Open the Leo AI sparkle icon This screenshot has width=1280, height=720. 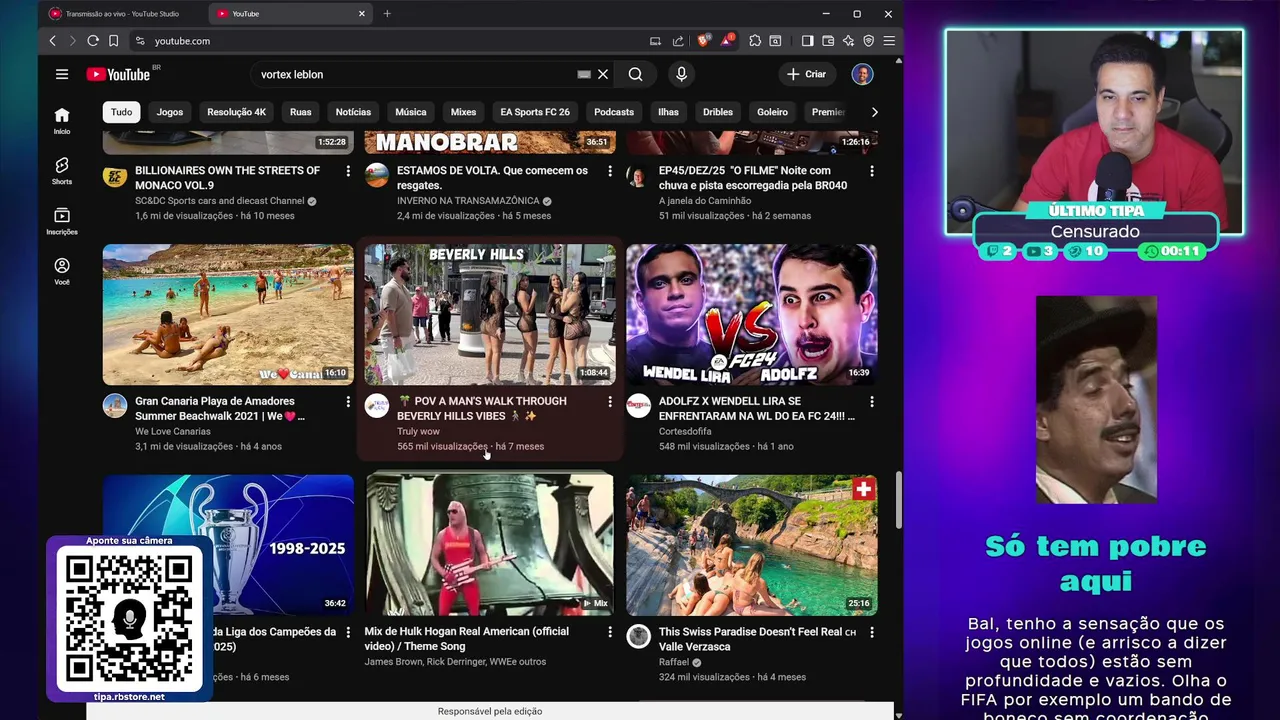coord(848,41)
